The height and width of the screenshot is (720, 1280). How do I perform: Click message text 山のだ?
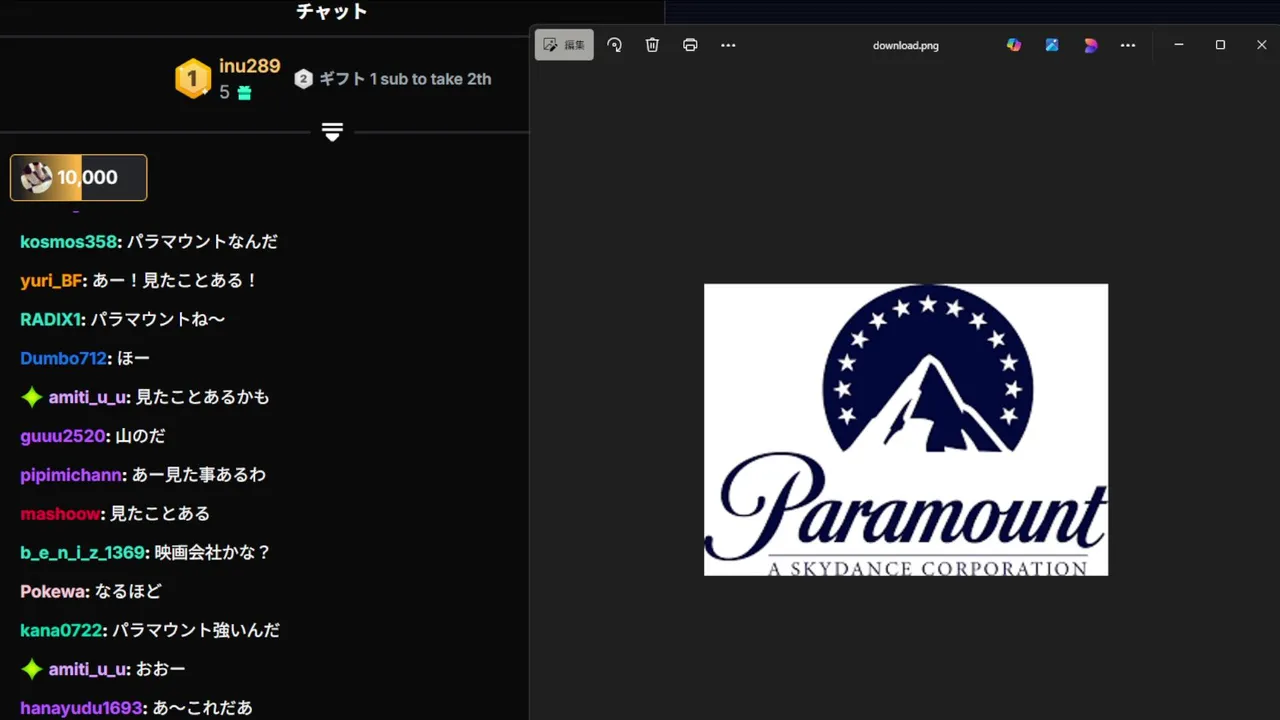(x=140, y=436)
